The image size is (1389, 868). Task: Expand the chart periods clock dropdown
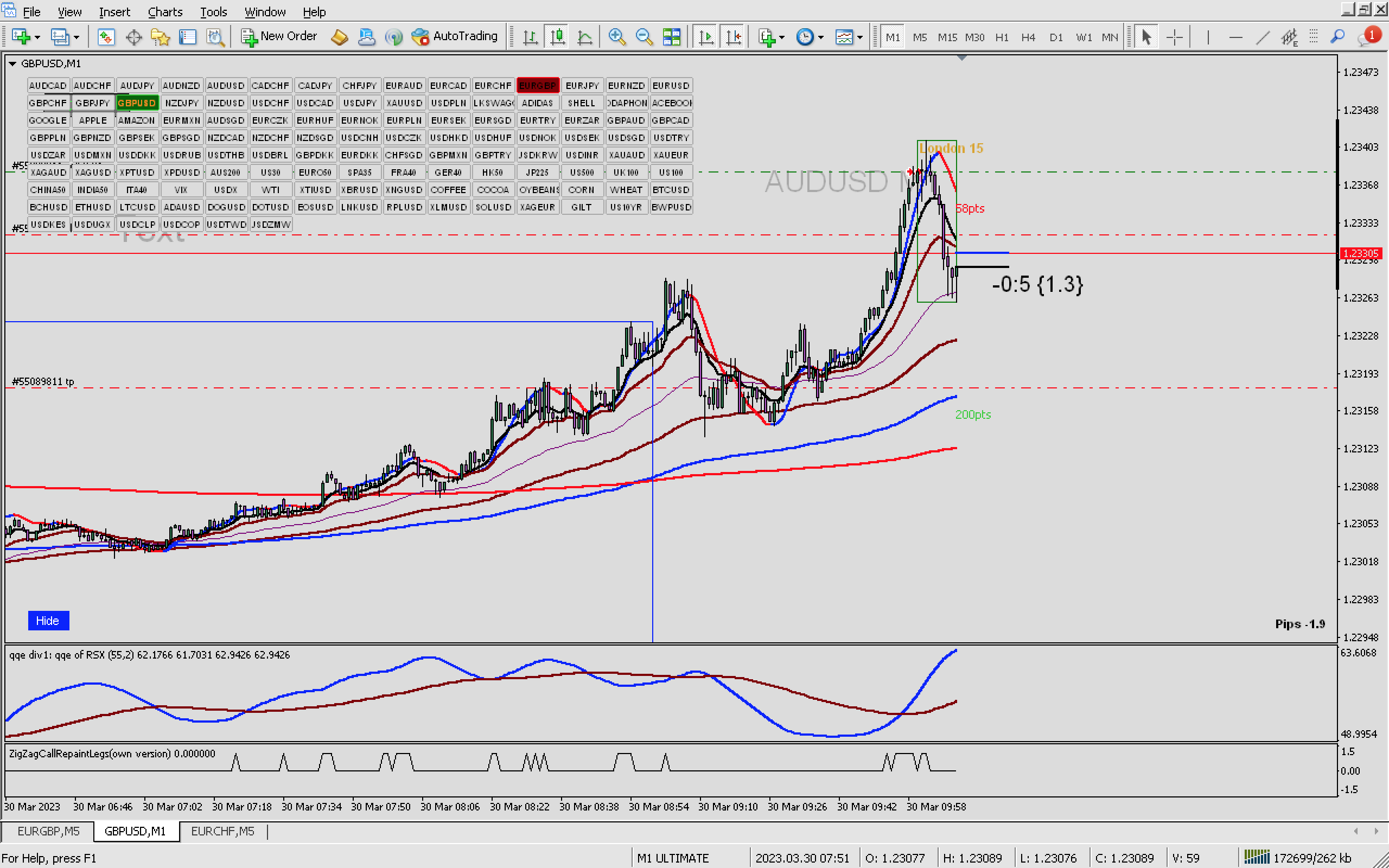[x=821, y=37]
